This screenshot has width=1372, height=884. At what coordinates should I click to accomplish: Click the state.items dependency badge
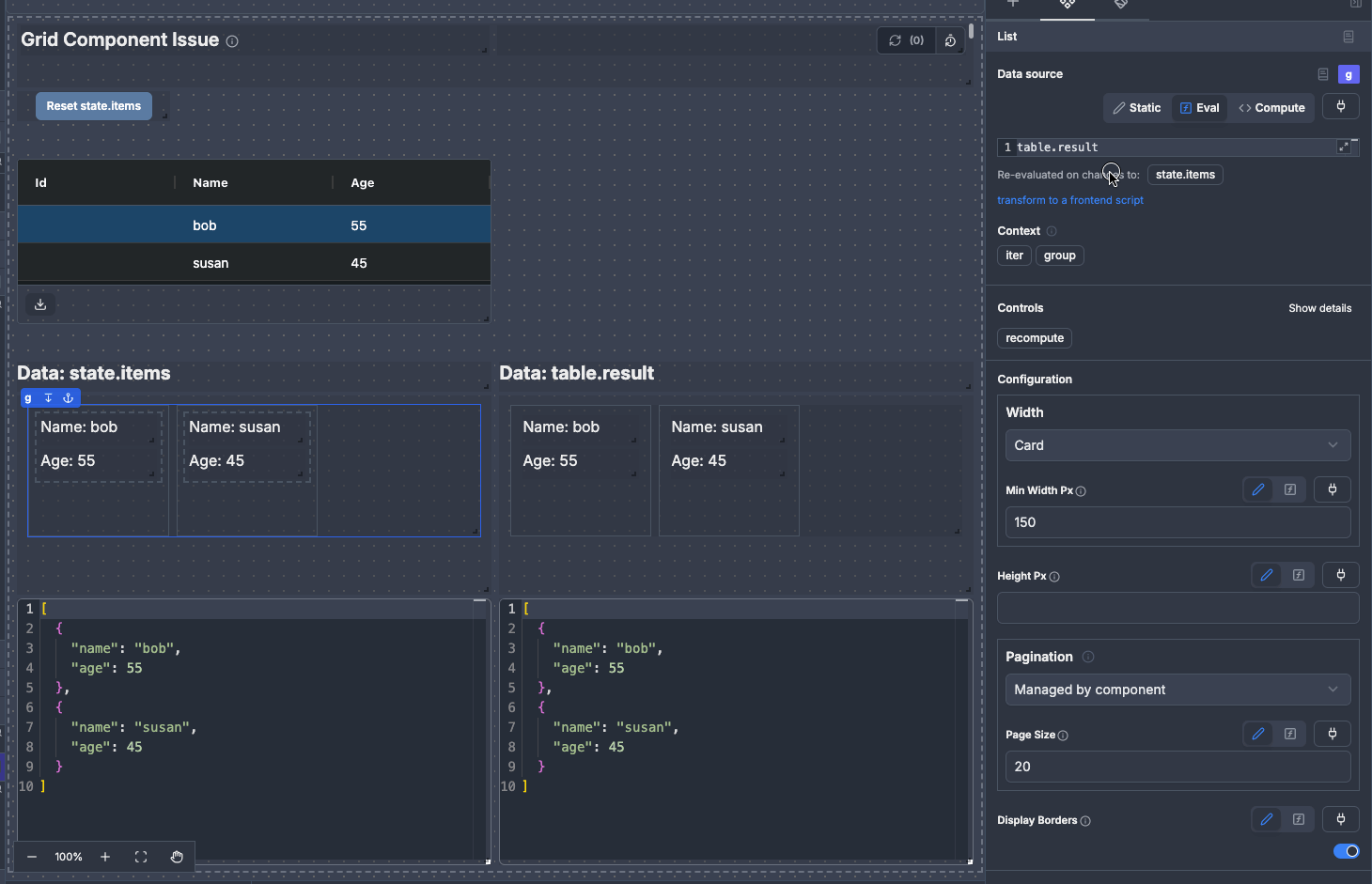(1185, 175)
